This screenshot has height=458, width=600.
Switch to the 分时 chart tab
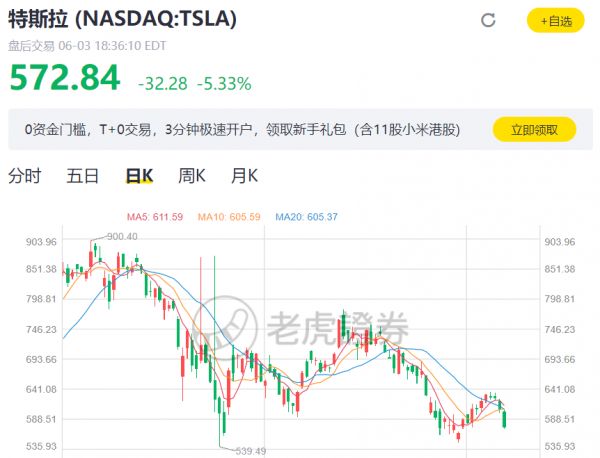(x=25, y=176)
